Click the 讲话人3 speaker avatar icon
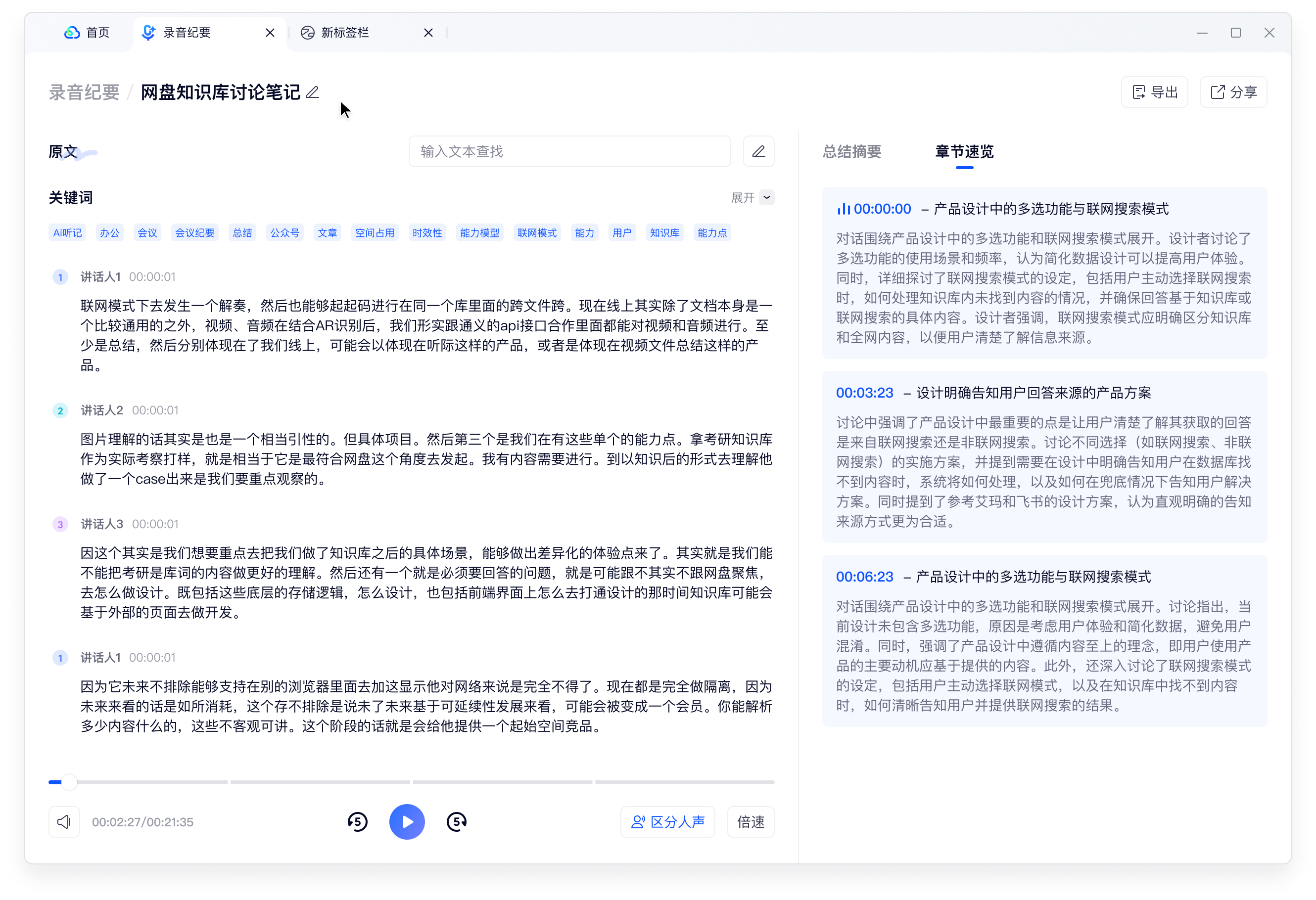Image resolution: width=1316 pixels, height=900 pixels. tap(60, 524)
